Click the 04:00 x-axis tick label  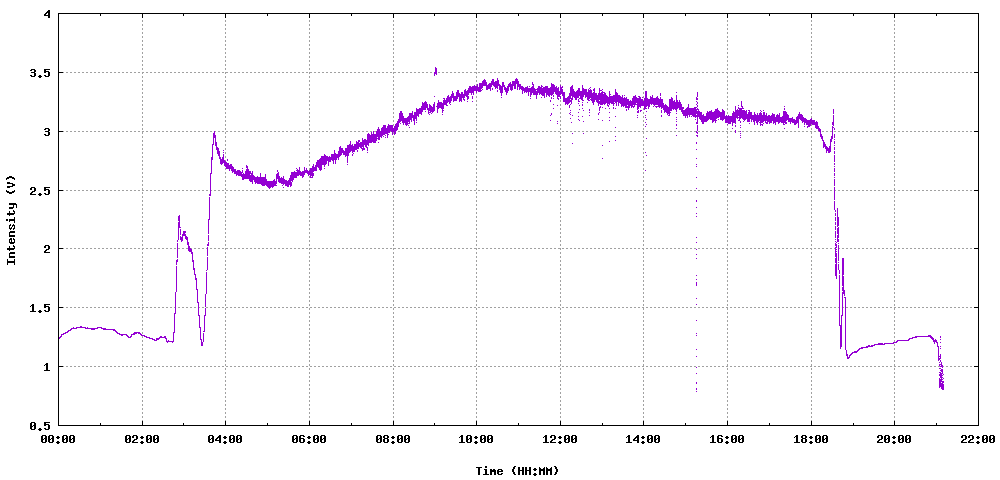tap(225, 439)
